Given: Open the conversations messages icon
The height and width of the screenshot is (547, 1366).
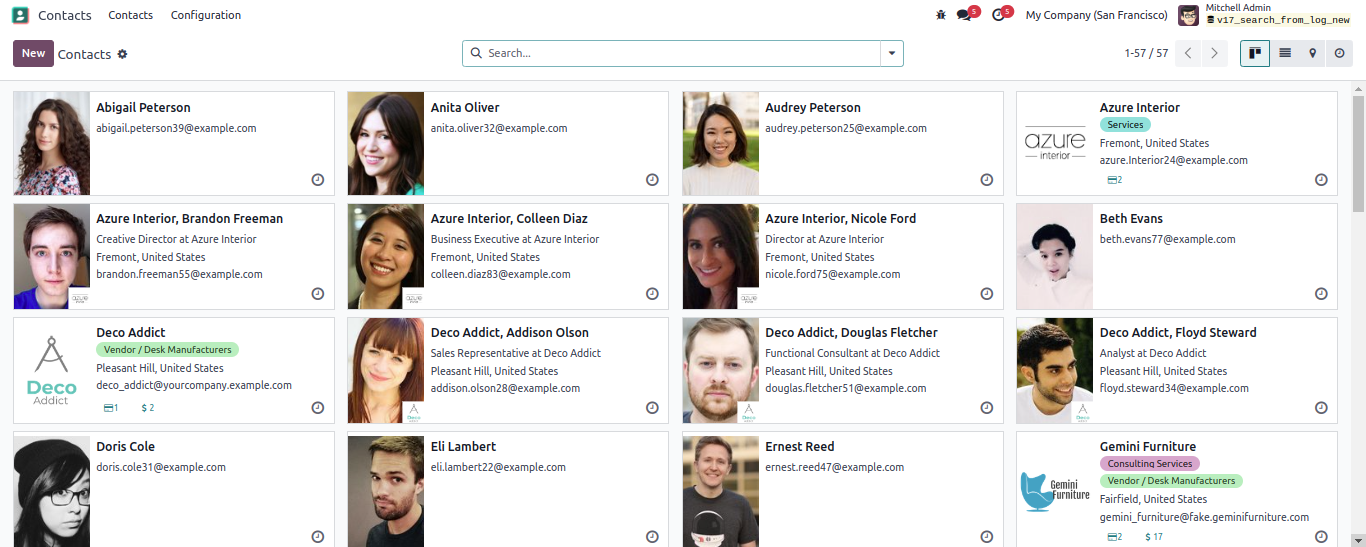Looking at the screenshot, I should (964, 15).
